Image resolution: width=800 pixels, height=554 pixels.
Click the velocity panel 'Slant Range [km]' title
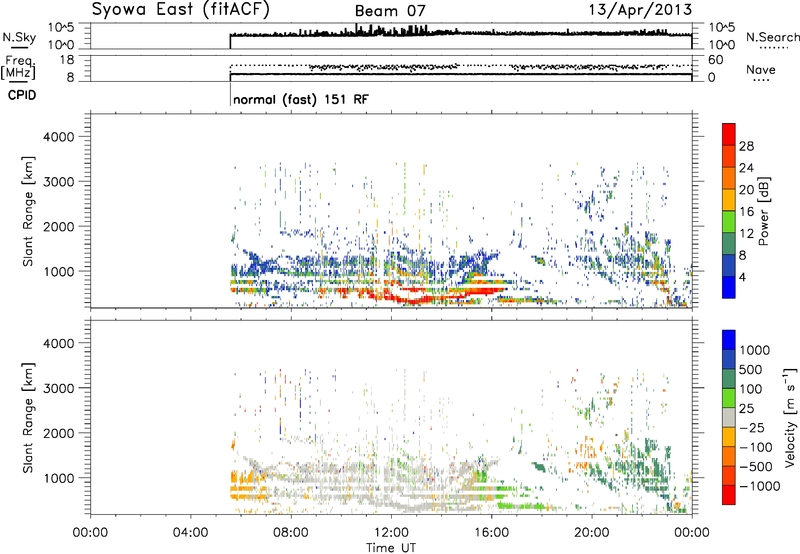(x=28, y=417)
